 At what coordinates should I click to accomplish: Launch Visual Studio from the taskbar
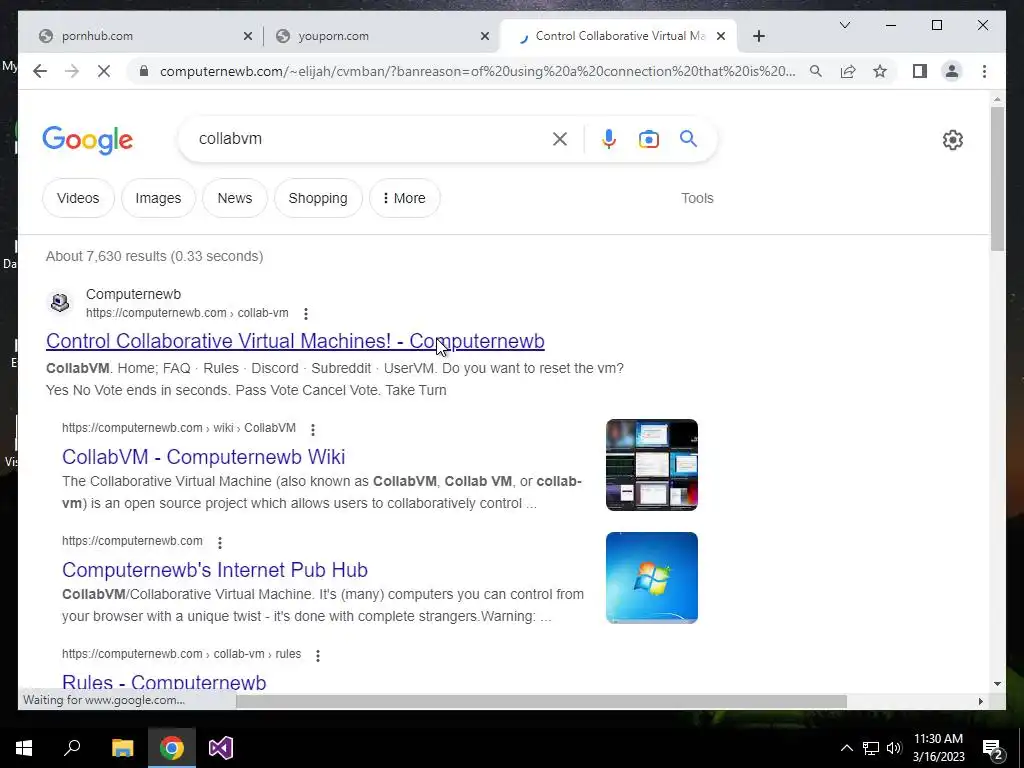tap(221, 748)
